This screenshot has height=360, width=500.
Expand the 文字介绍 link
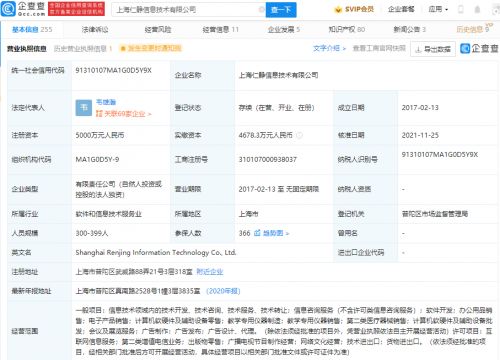tap(329, 48)
